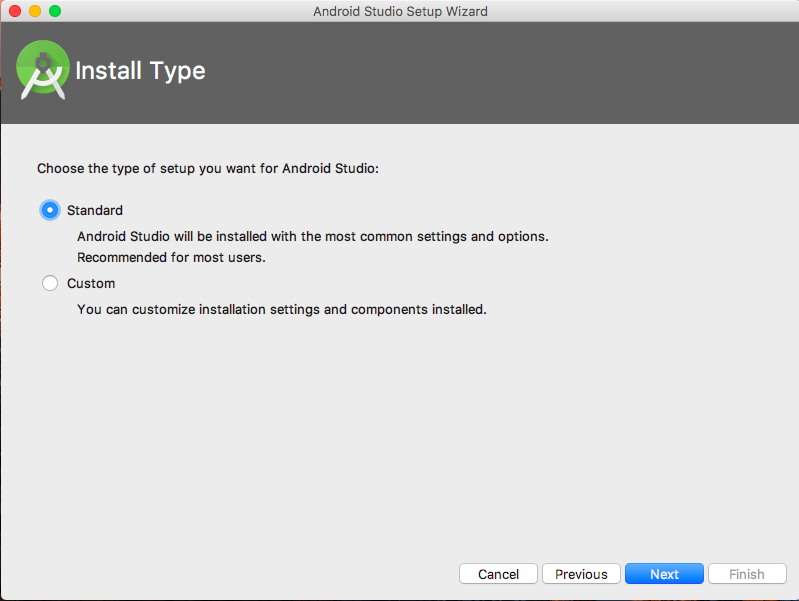Click "Android Studio will be installed" description line
This screenshot has height=601, width=799.
[313, 237]
